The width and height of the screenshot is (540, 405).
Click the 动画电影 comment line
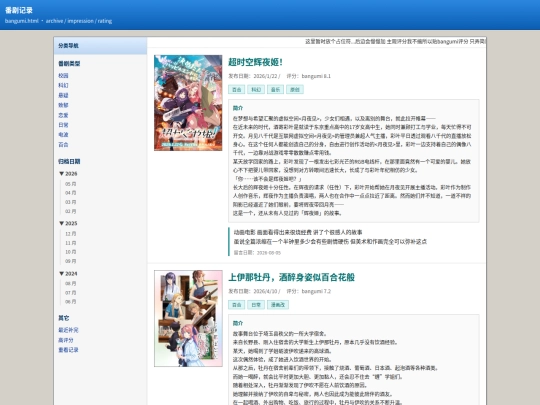[298, 232]
